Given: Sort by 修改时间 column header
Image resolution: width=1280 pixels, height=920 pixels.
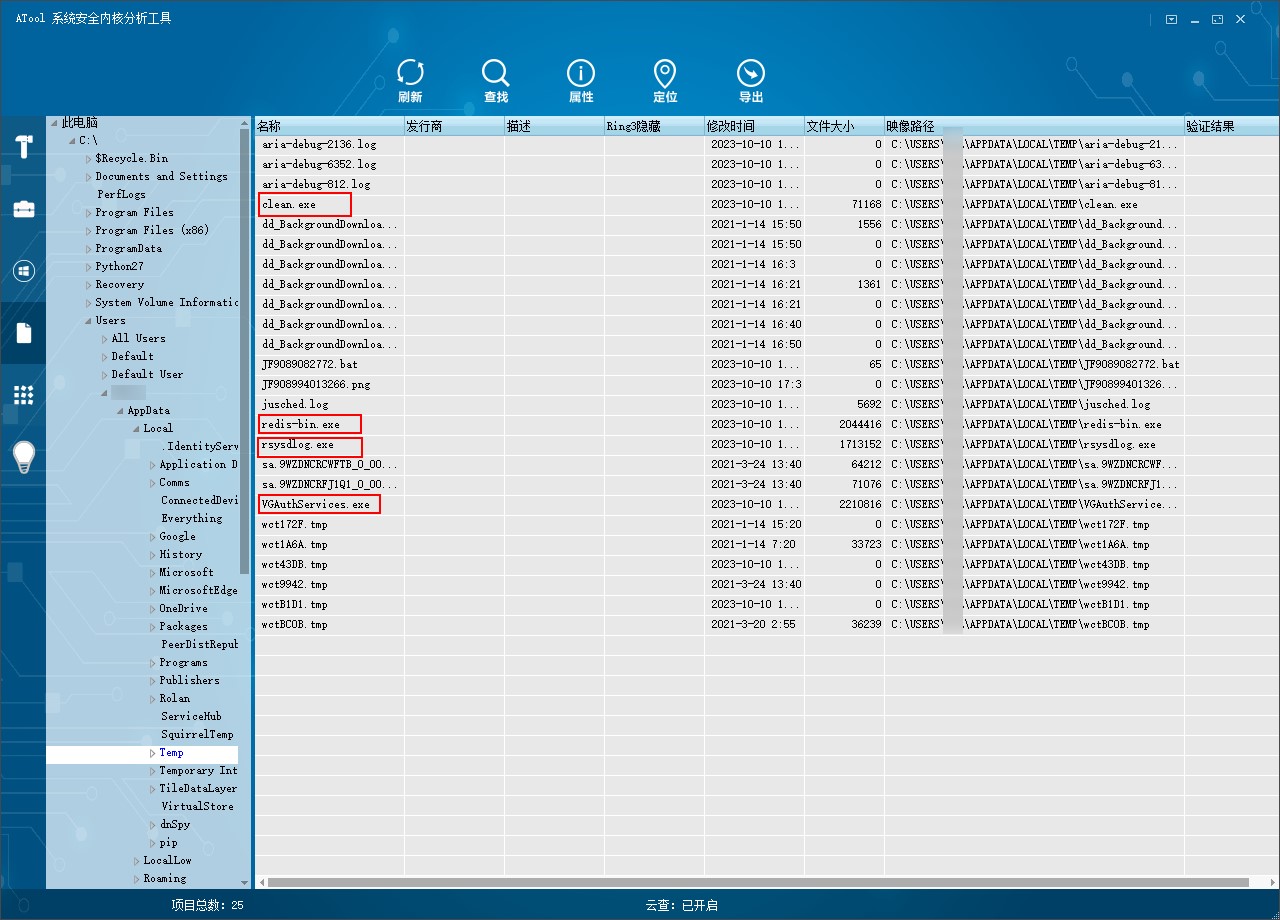Looking at the screenshot, I should coord(754,126).
